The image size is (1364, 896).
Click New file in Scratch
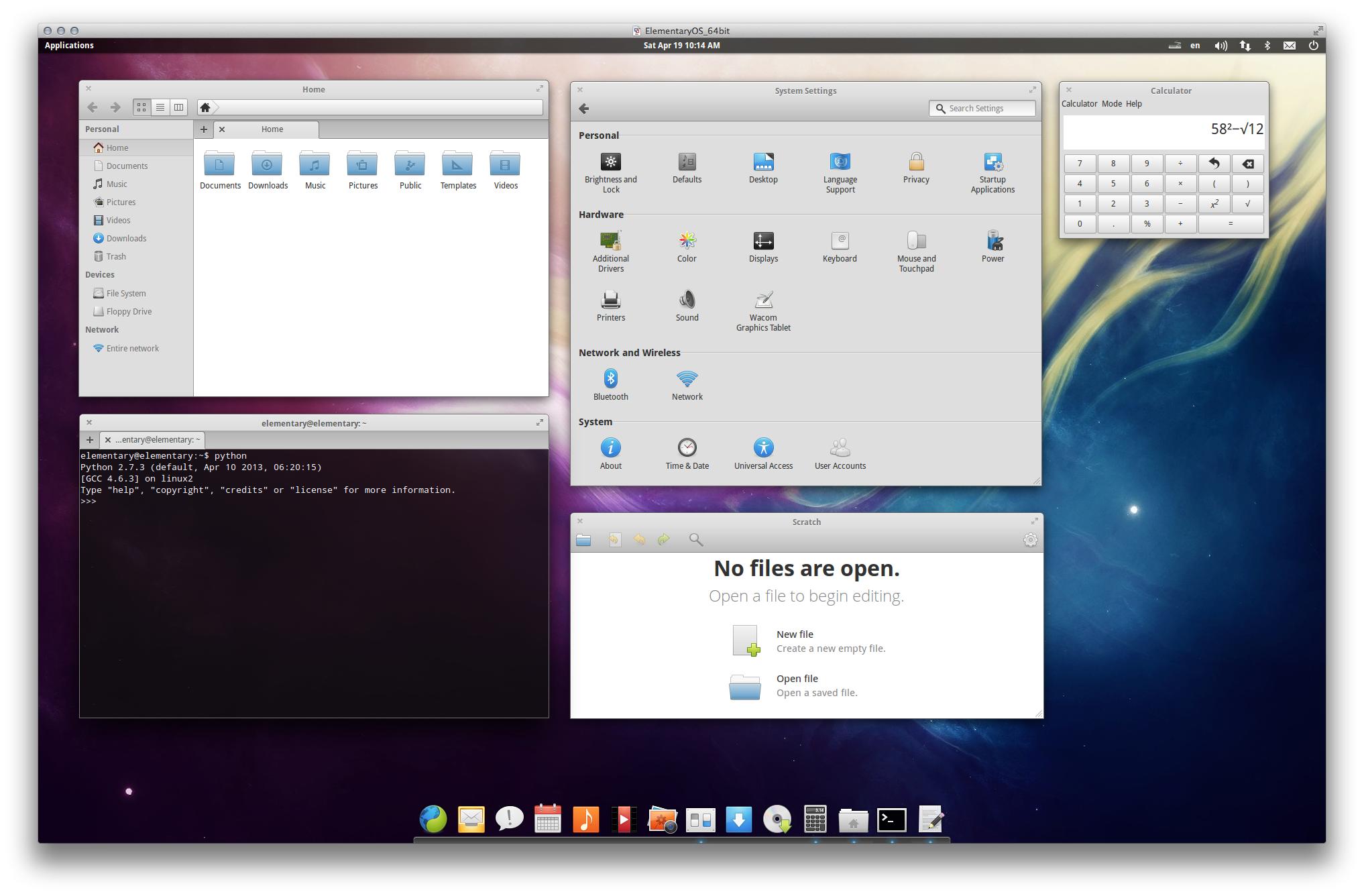(x=808, y=640)
